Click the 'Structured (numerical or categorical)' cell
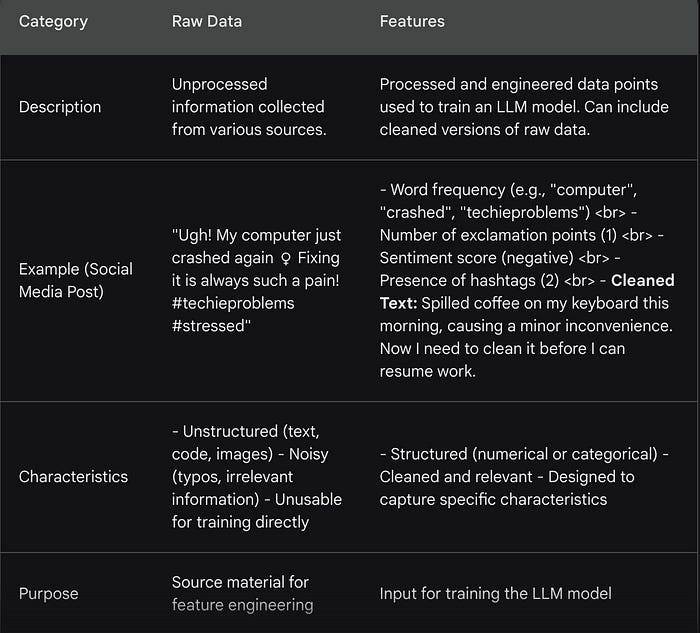Image resolution: width=700 pixels, height=633 pixels. click(x=523, y=454)
